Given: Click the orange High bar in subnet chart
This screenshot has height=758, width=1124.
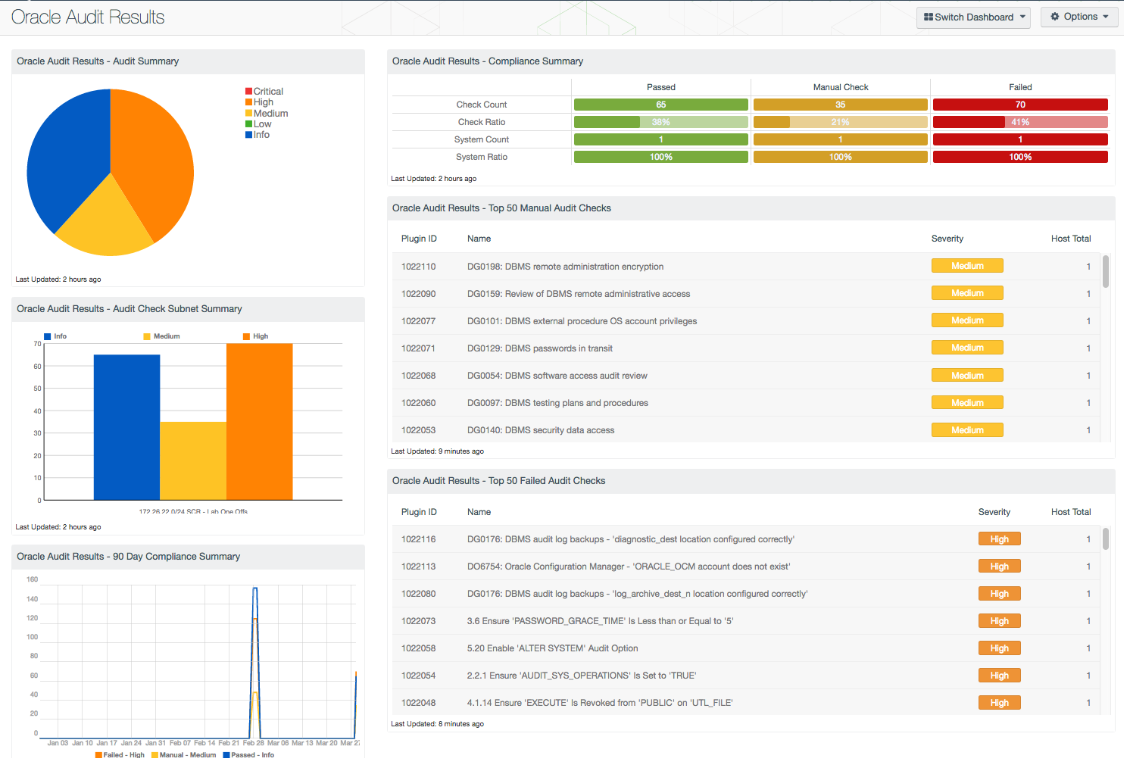Looking at the screenshot, I should point(259,422).
